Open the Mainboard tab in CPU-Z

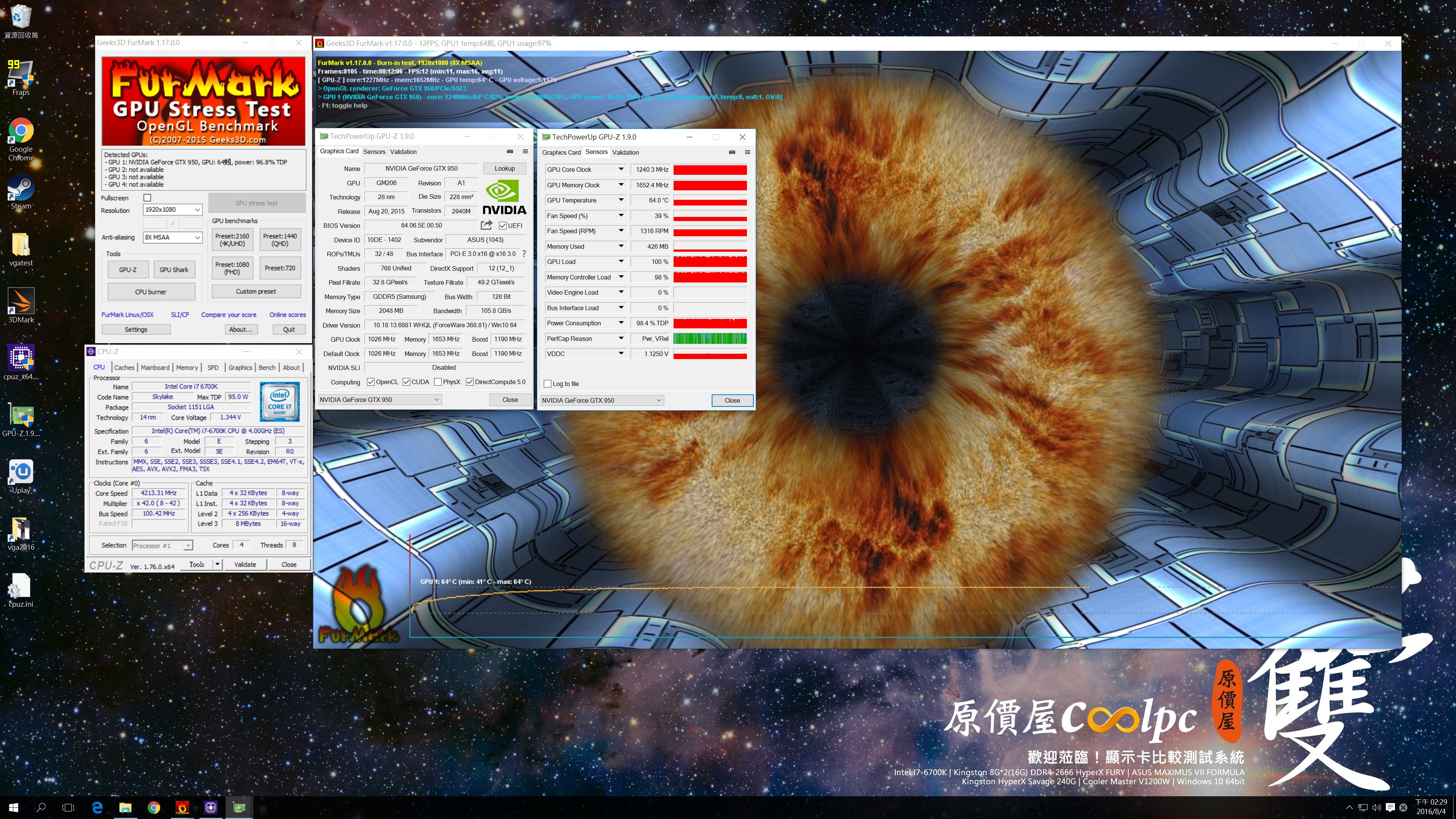point(155,367)
